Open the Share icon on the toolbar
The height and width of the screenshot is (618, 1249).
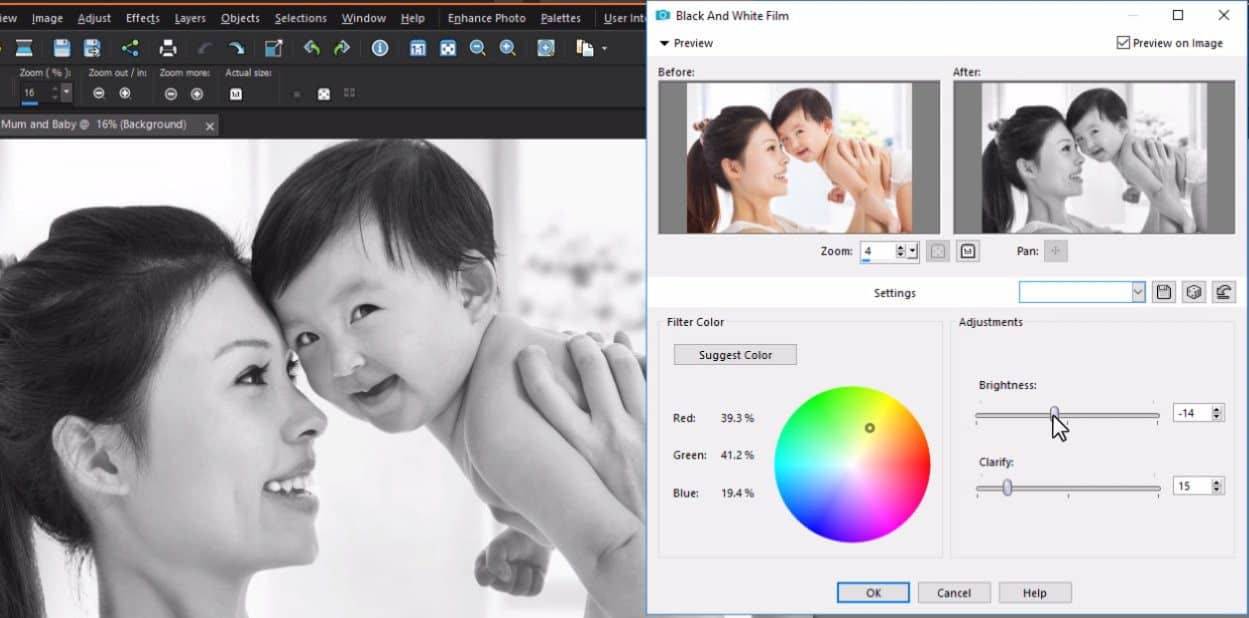click(130, 47)
